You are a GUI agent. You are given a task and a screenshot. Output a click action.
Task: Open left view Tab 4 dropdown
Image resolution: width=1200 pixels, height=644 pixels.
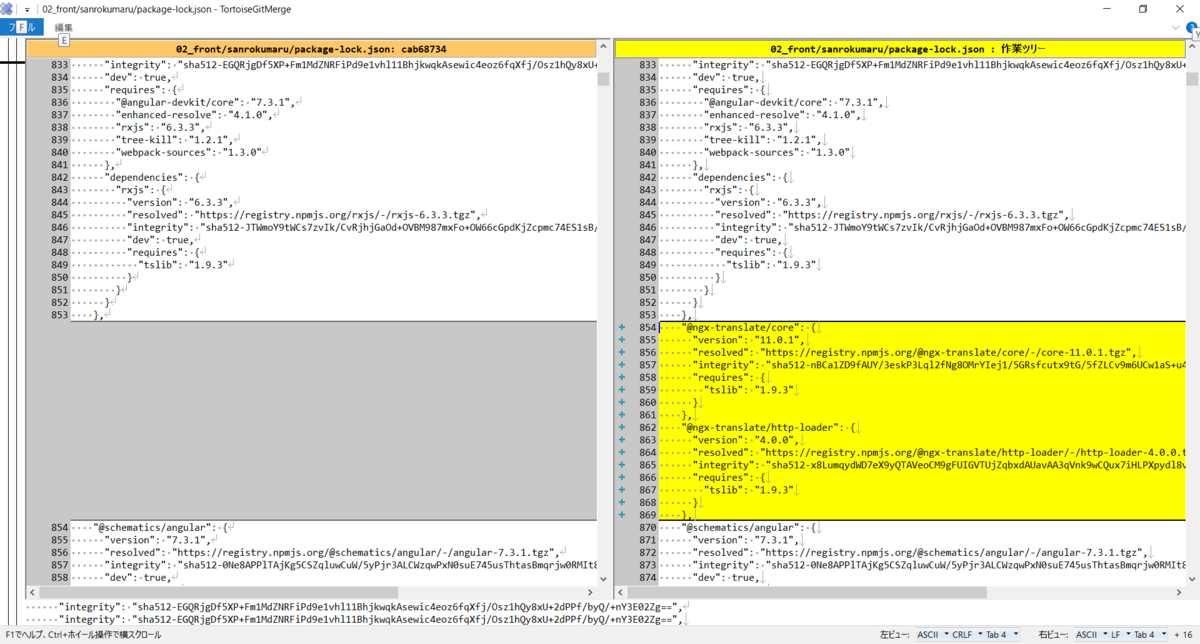tap(1002, 635)
